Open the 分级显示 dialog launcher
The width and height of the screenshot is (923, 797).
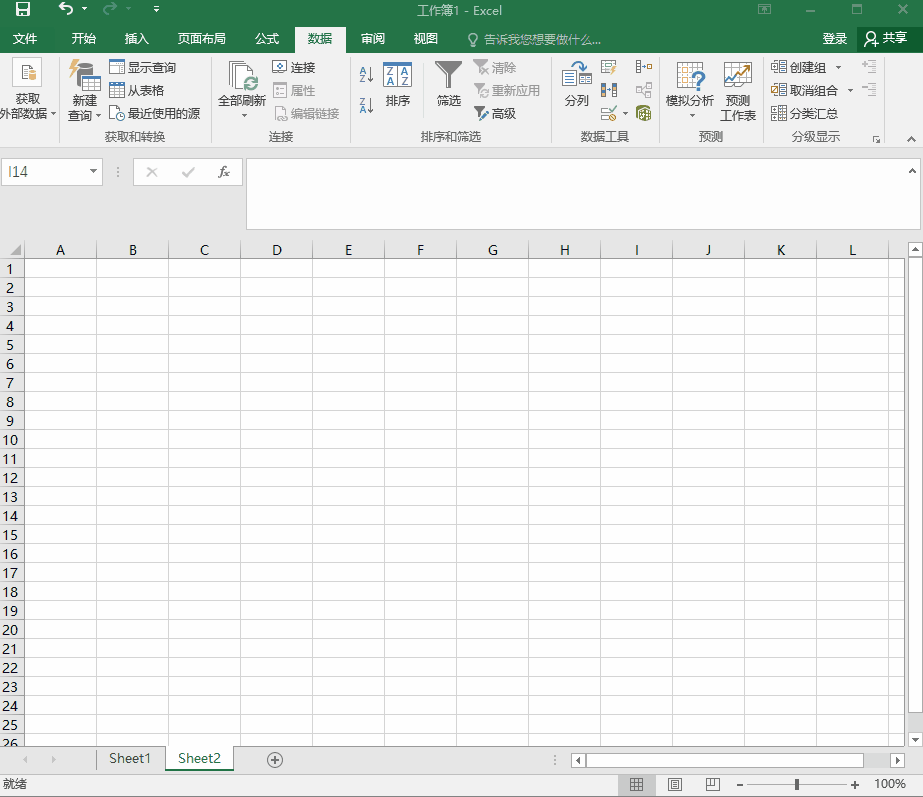coord(876,140)
